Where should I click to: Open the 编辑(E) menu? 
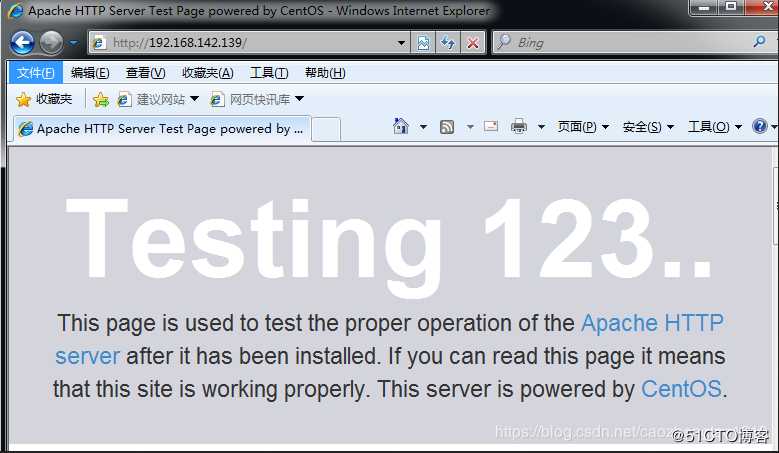[x=90, y=73]
